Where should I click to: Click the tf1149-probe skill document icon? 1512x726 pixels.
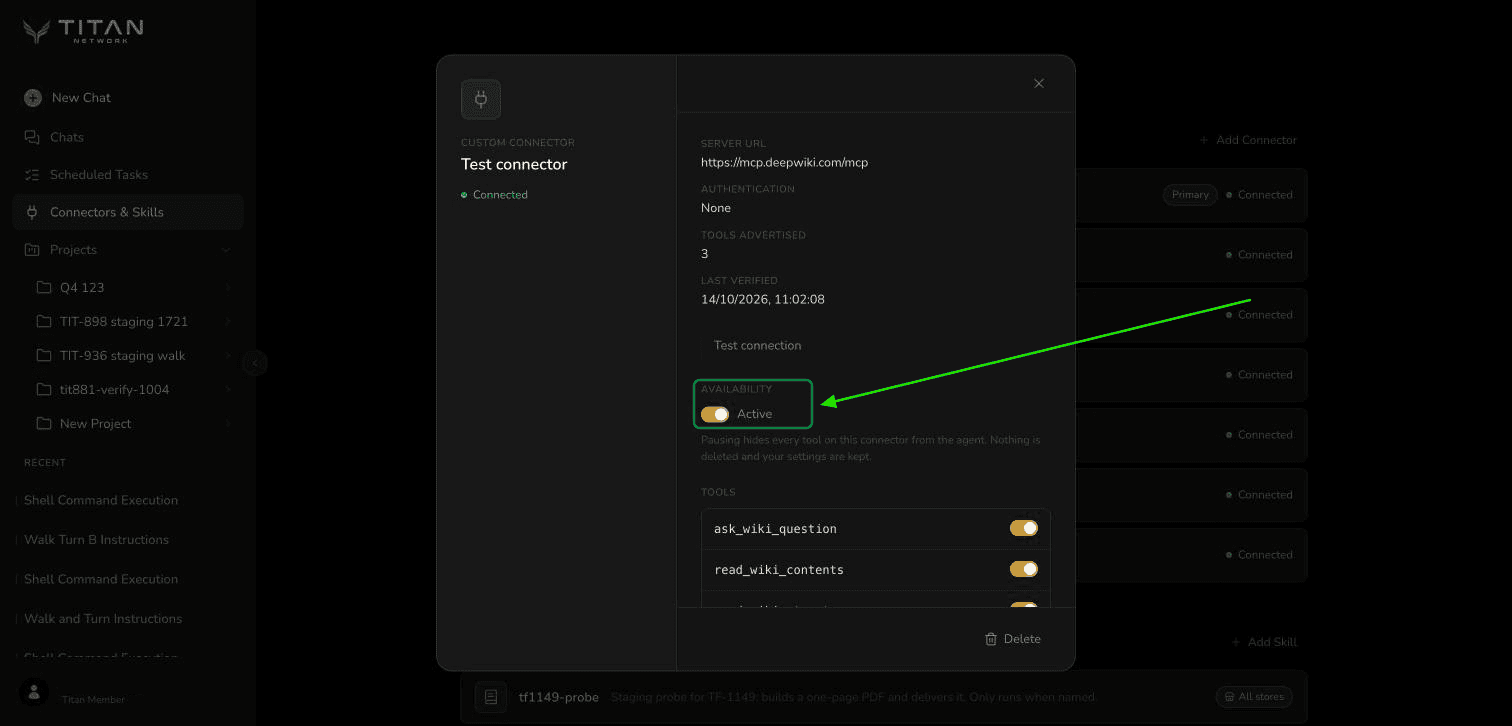pyautogui.click(x=491, y=697)
